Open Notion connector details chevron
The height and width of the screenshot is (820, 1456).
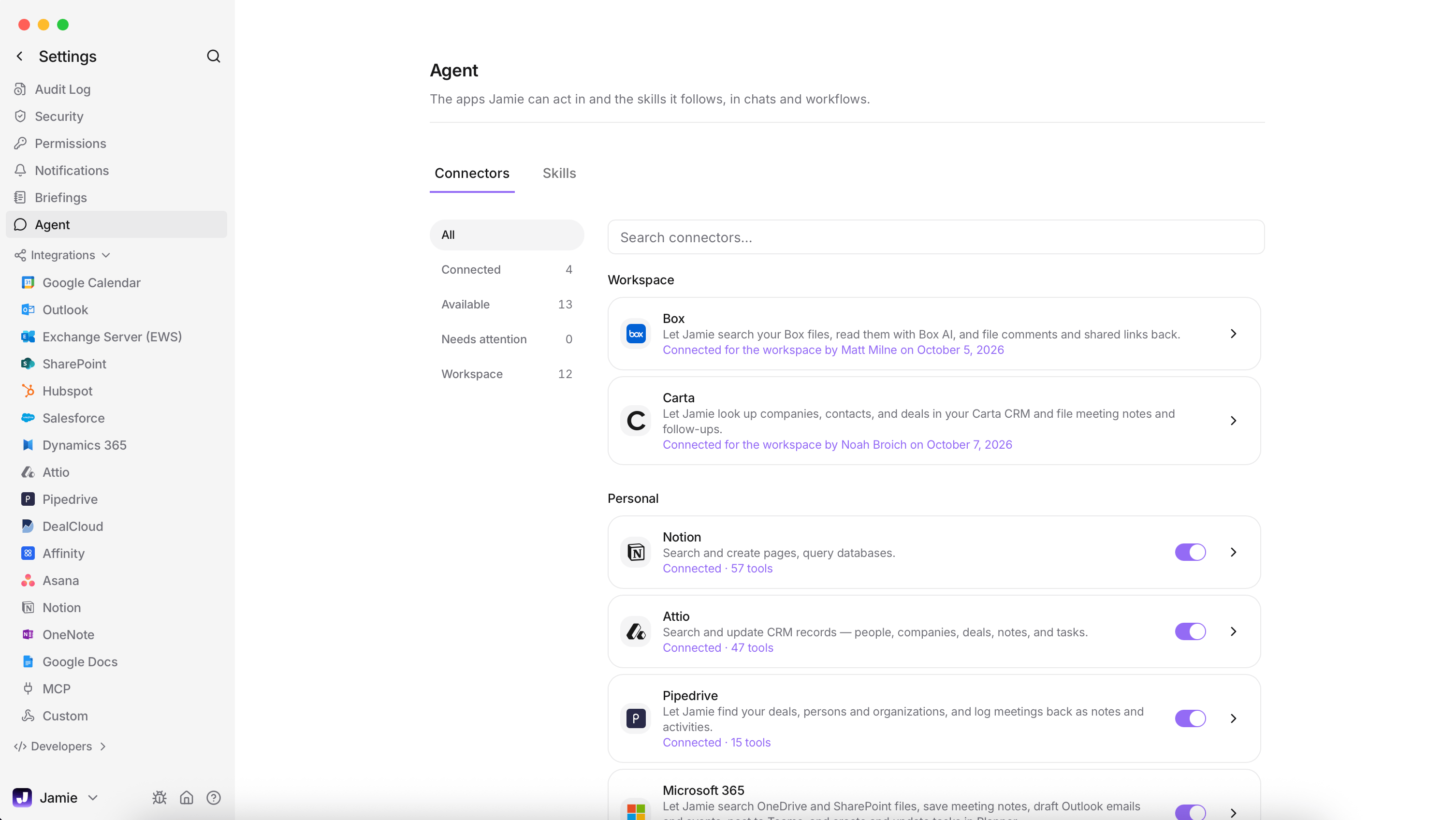(x=1233, y=552)
